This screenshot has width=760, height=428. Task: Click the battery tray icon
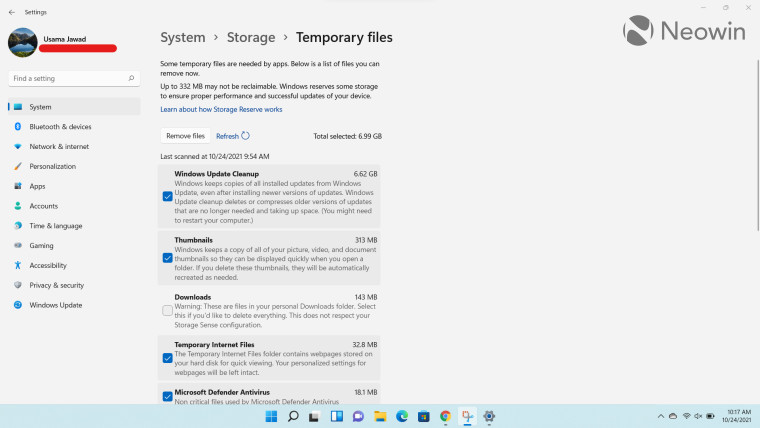[711, 416]
